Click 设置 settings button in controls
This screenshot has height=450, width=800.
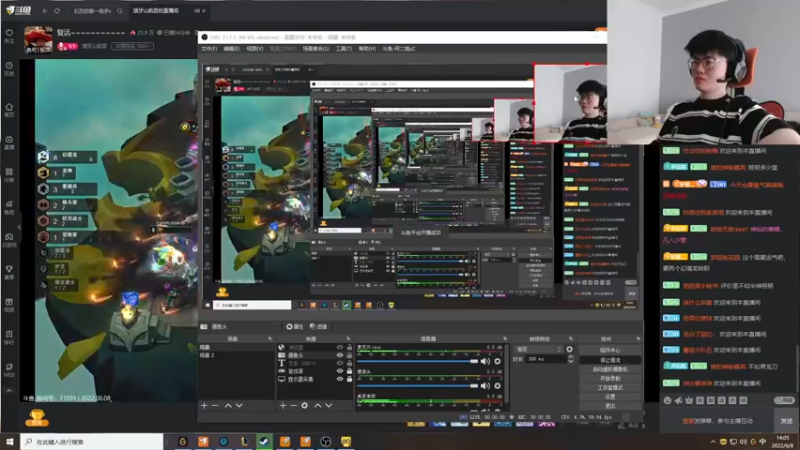point(610,396)
